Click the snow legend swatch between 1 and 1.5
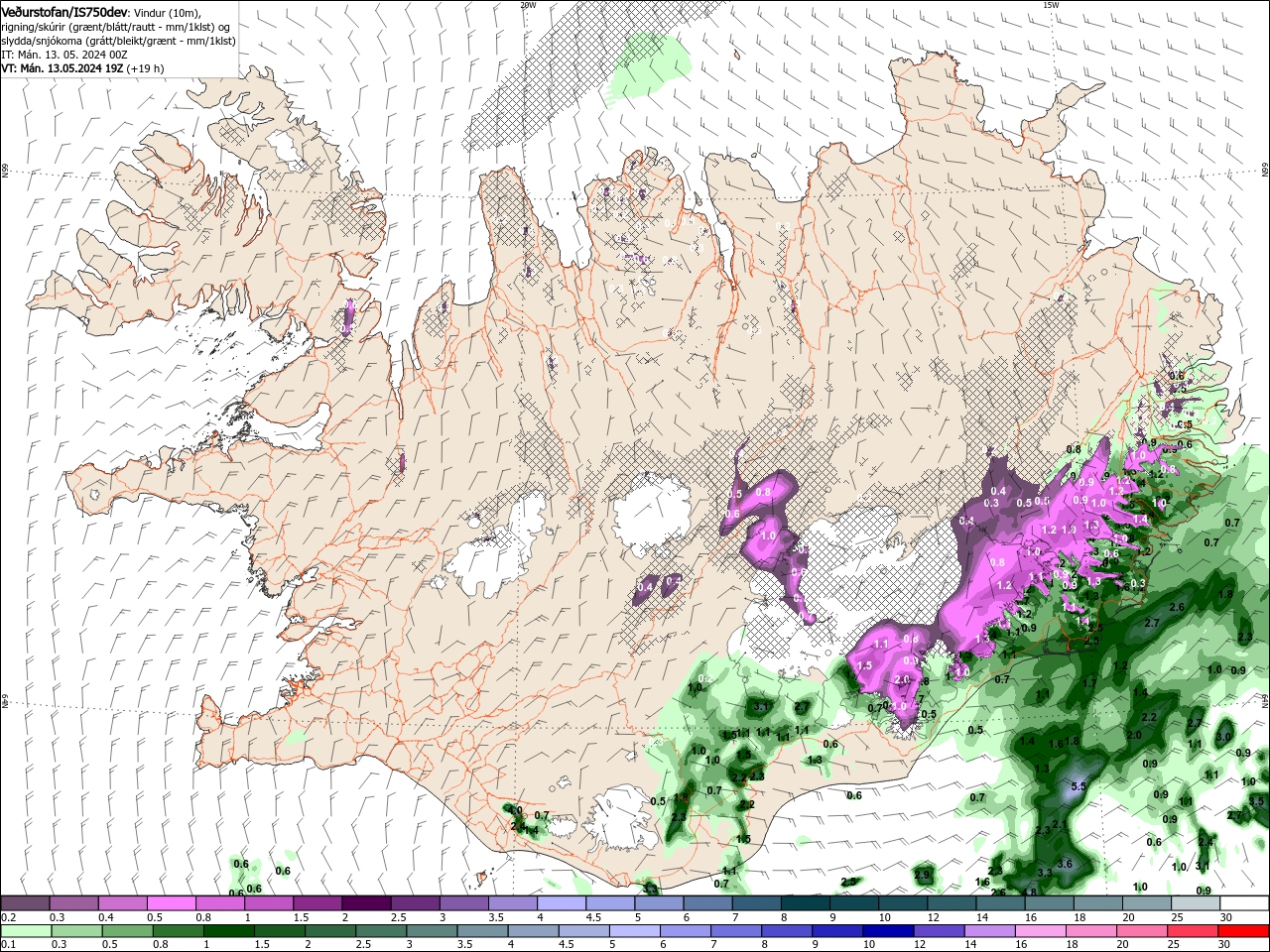 pos(269,903)
